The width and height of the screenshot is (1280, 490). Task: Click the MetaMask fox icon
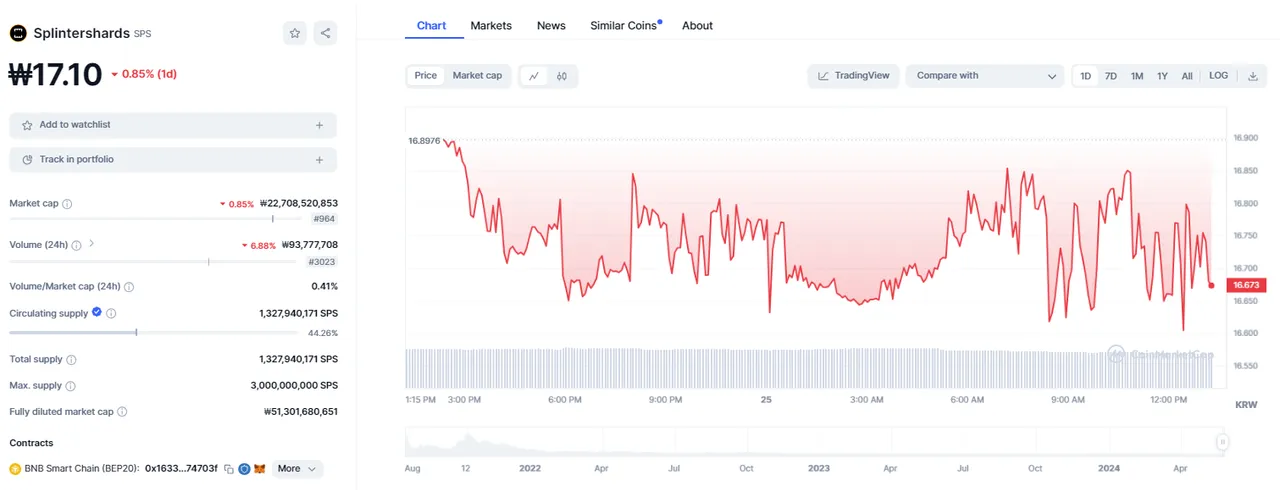point(259,469)
